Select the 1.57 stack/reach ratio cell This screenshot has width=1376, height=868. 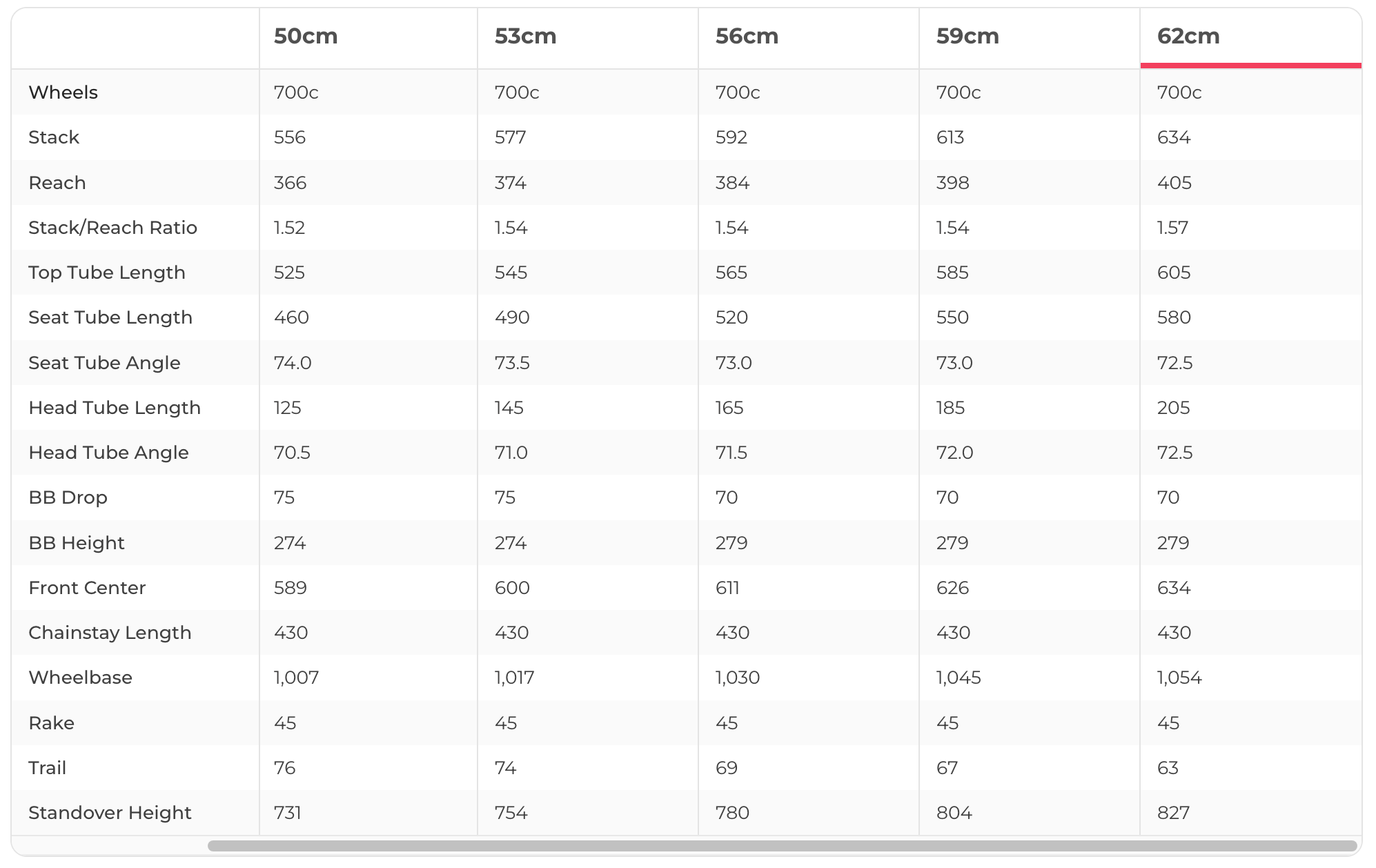pos(1172,228)
